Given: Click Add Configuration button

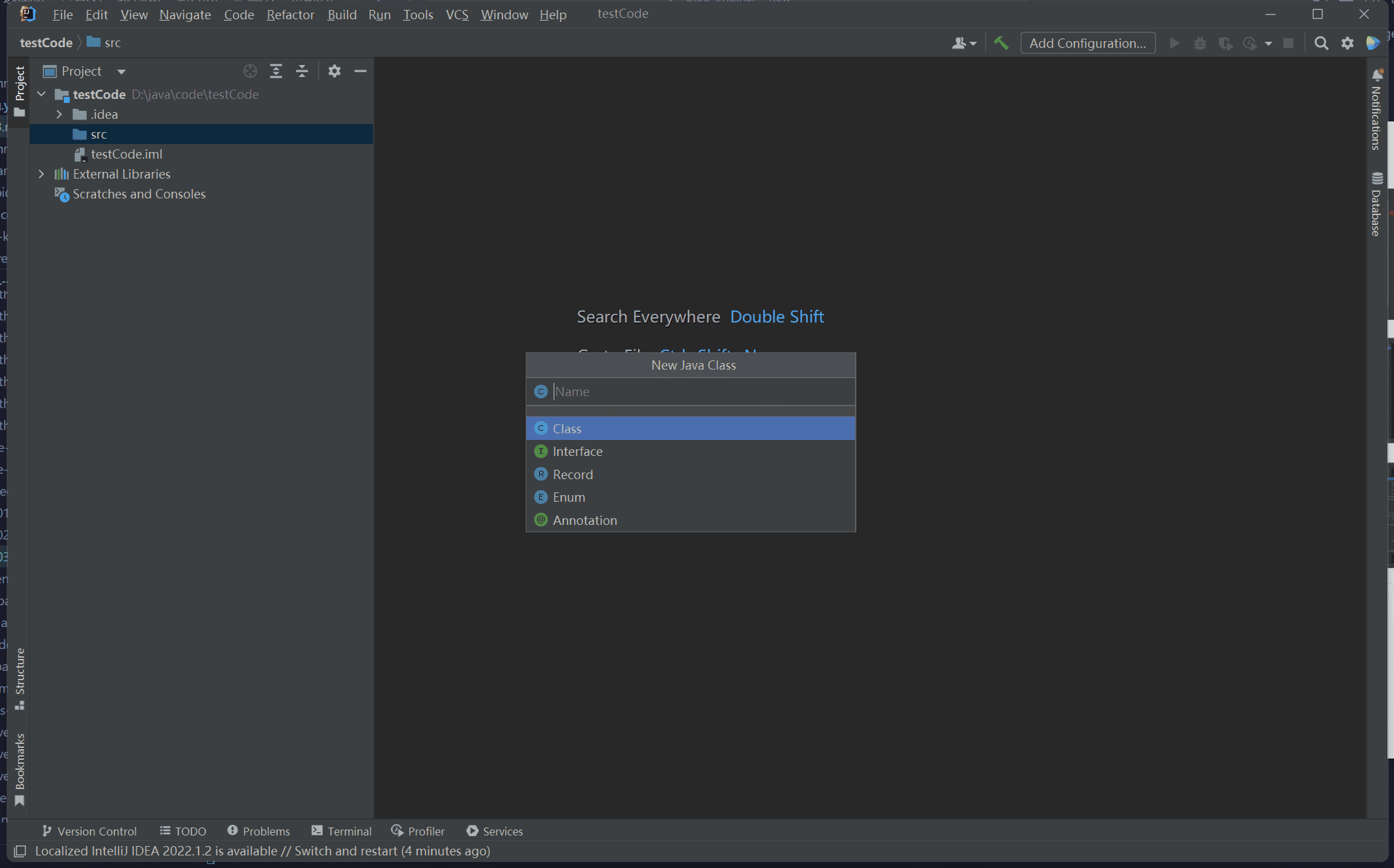Looking at the screenshot, I should point(1088,43).
